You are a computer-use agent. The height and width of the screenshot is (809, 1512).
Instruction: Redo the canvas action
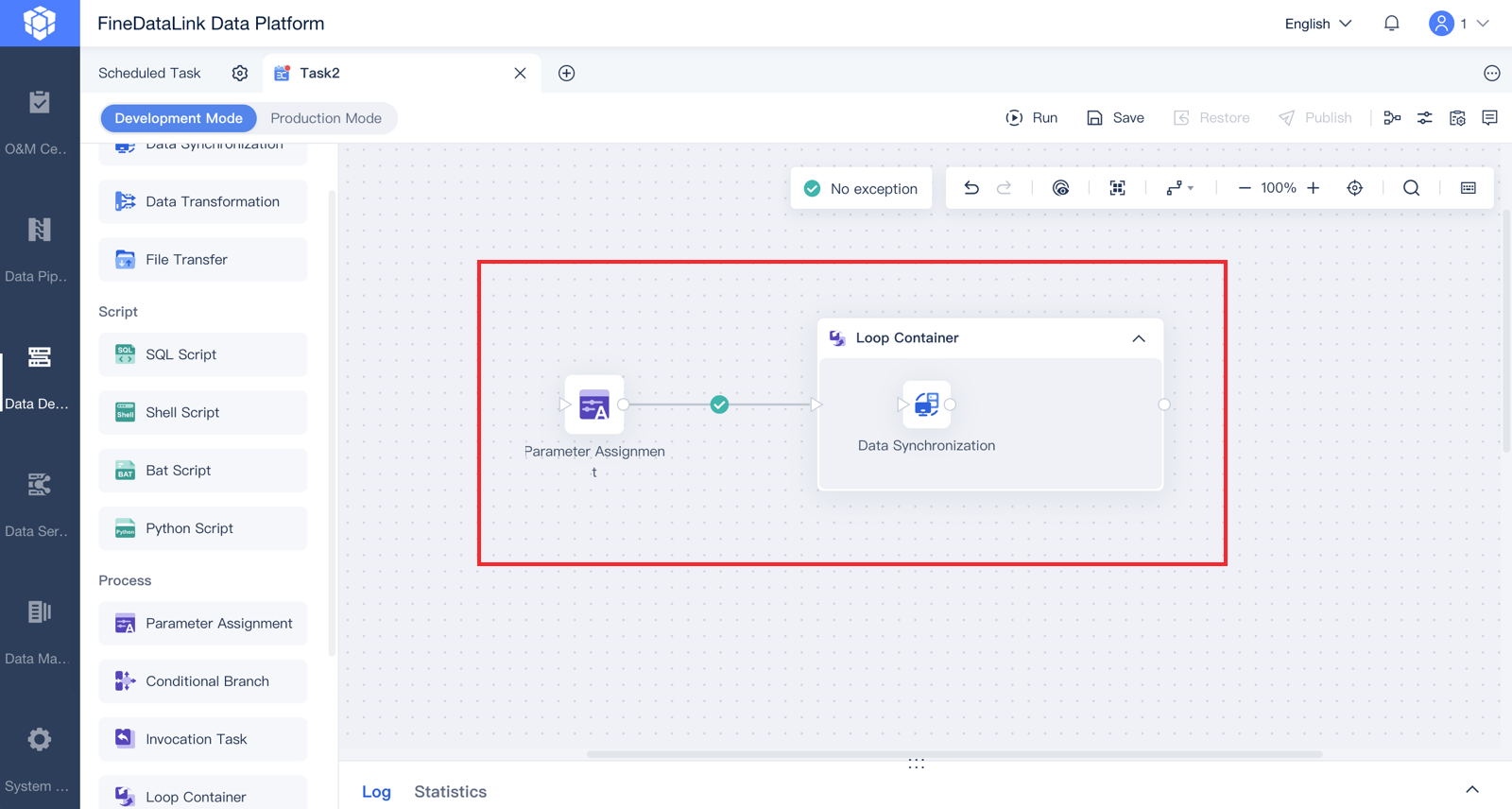click(x=1005, y=188)
